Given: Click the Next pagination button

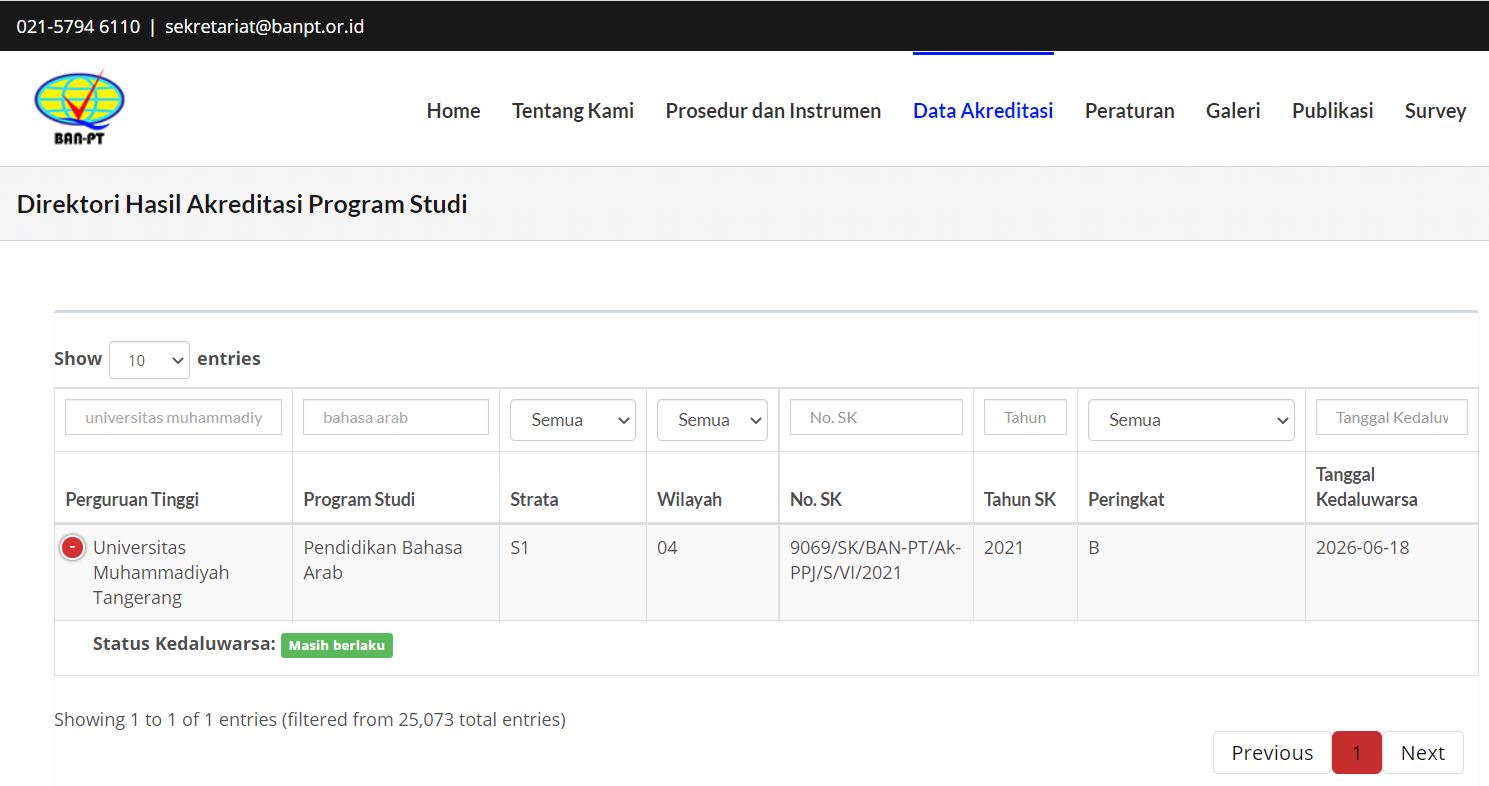Looking at the screenshot, I should point(1422,753).
